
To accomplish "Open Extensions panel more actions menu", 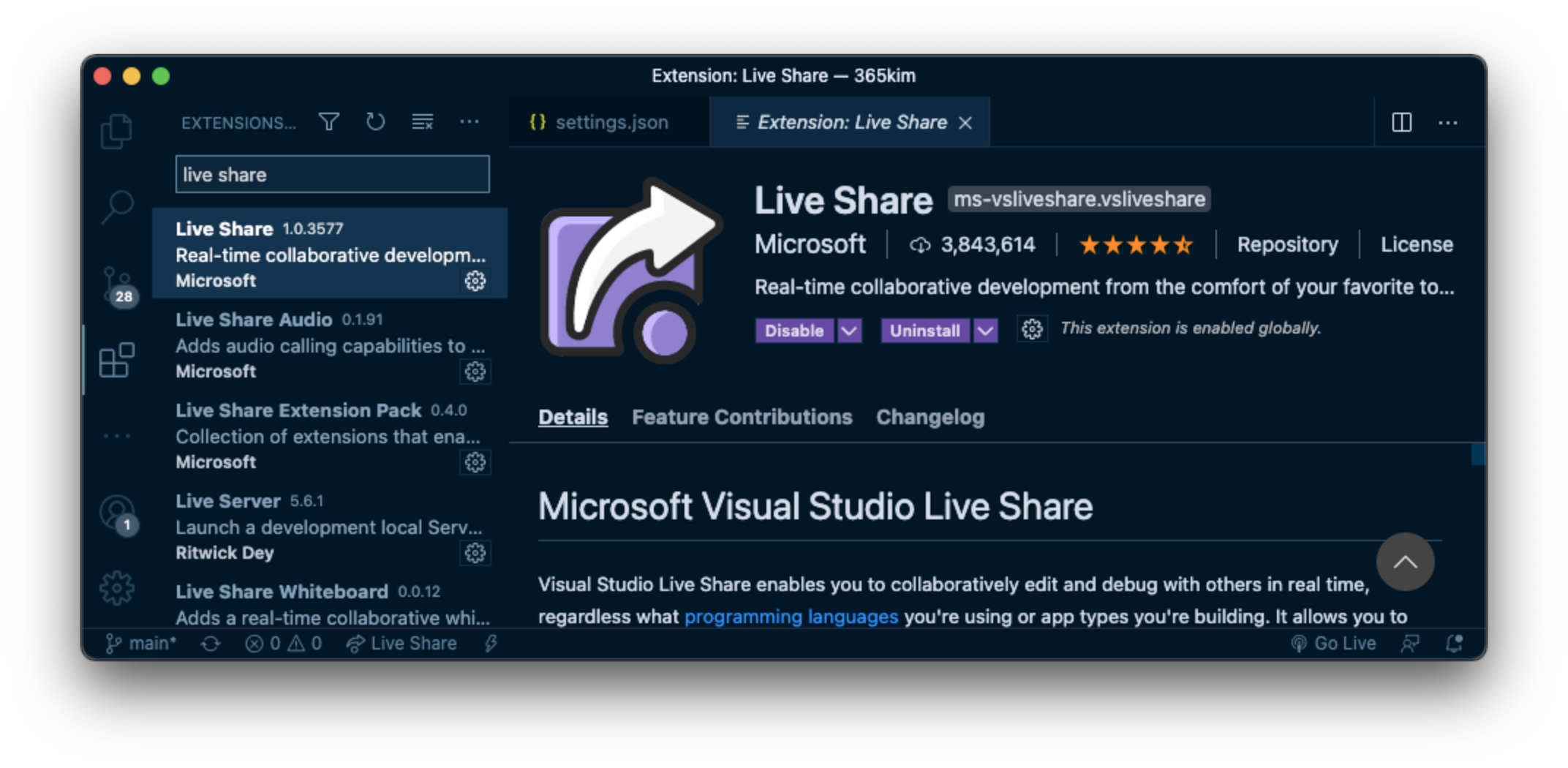I will (470, 122).
